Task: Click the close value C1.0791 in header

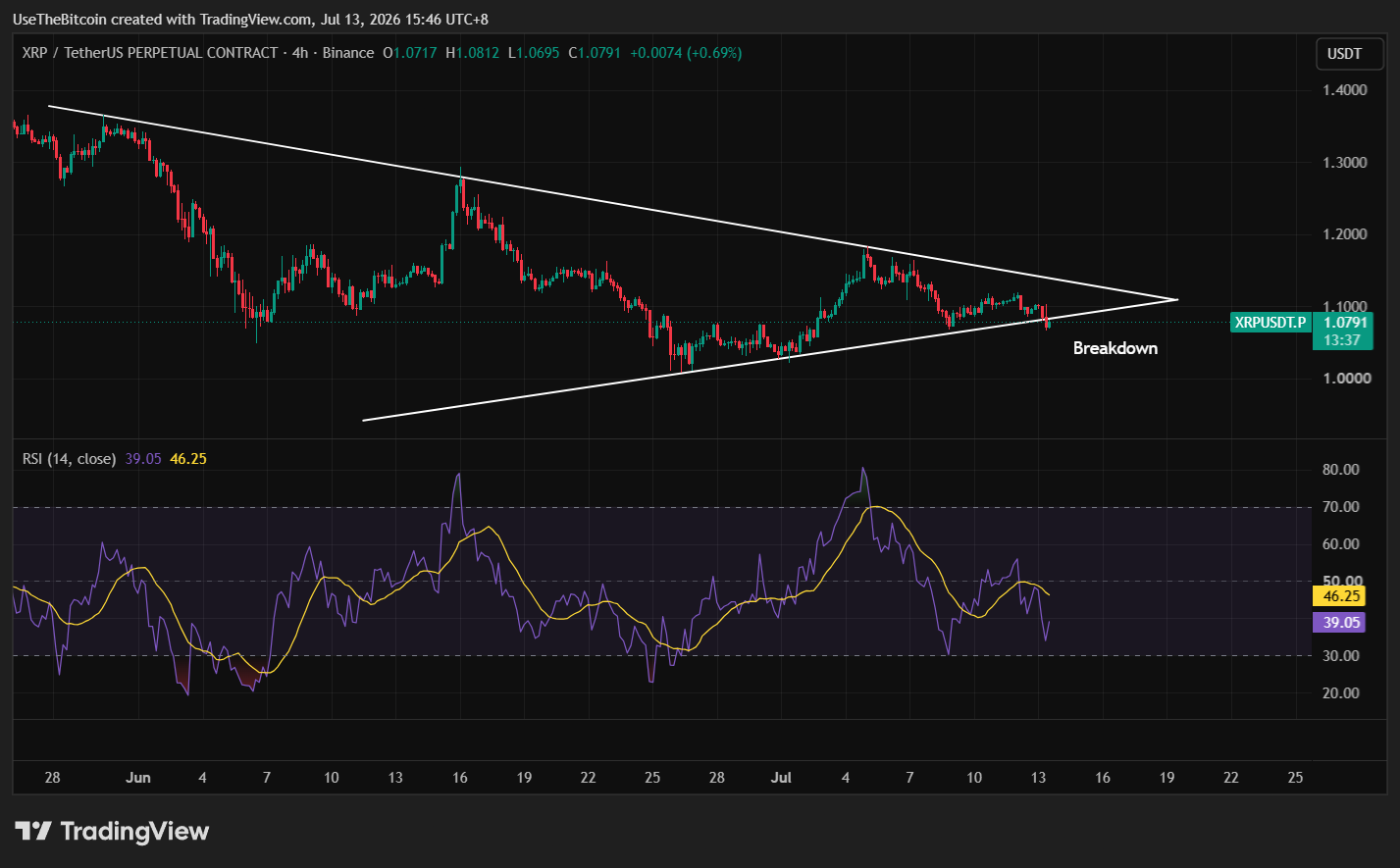Action: (594, 53)
